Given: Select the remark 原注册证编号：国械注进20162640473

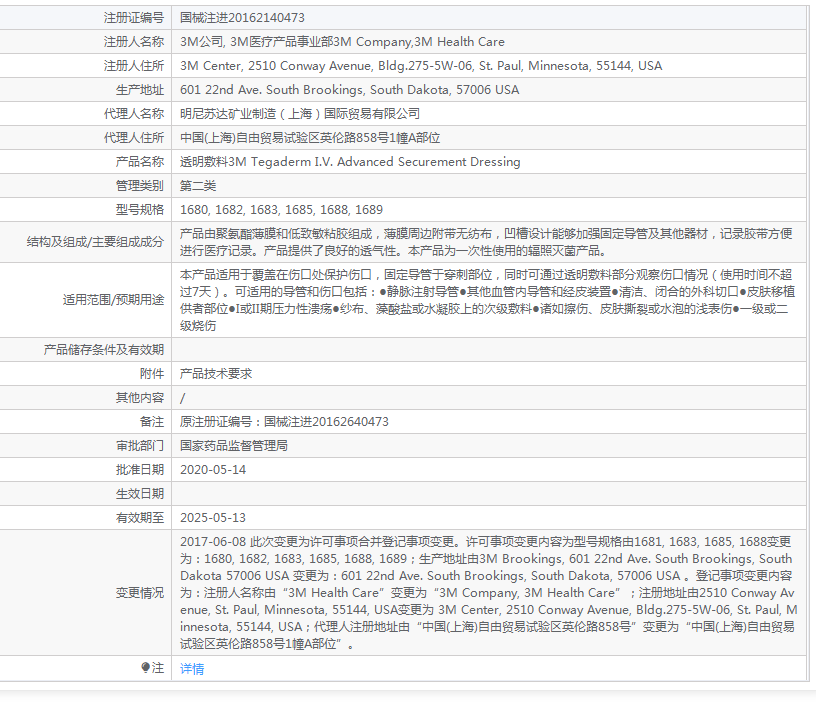Looking at the screenshot, I should coord(284,422).
